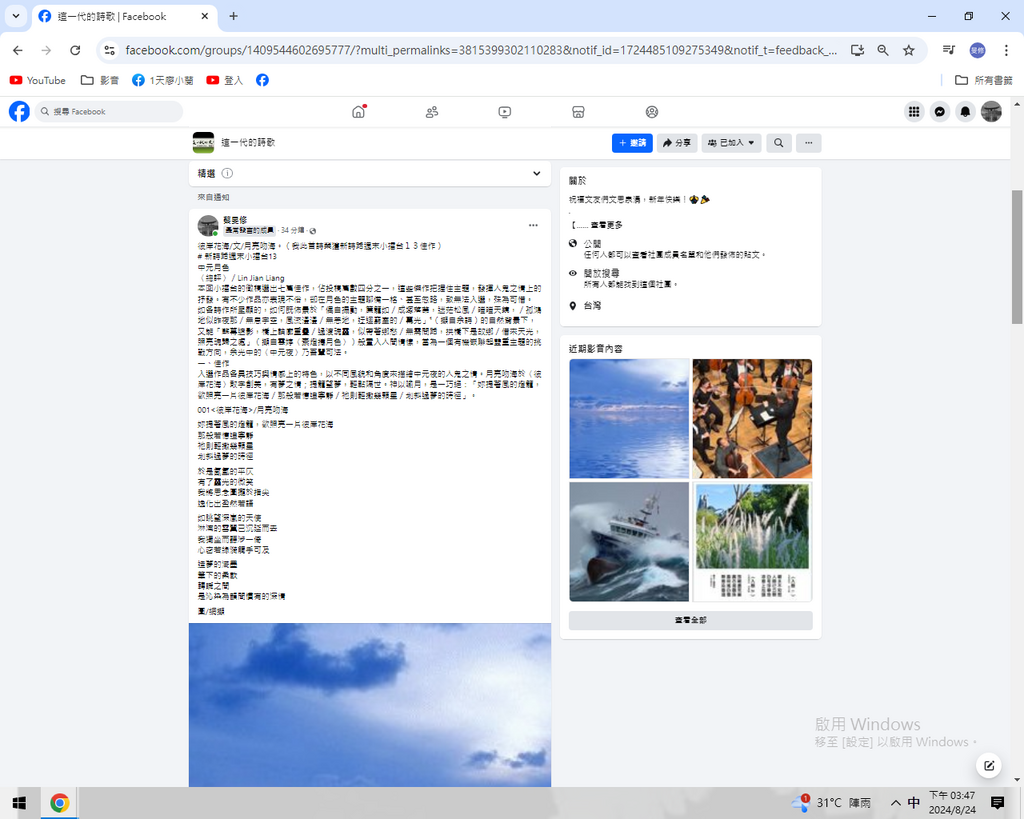Expand the 精選 featured section chevron
The image size is (1024, 819).
[537, 174]
